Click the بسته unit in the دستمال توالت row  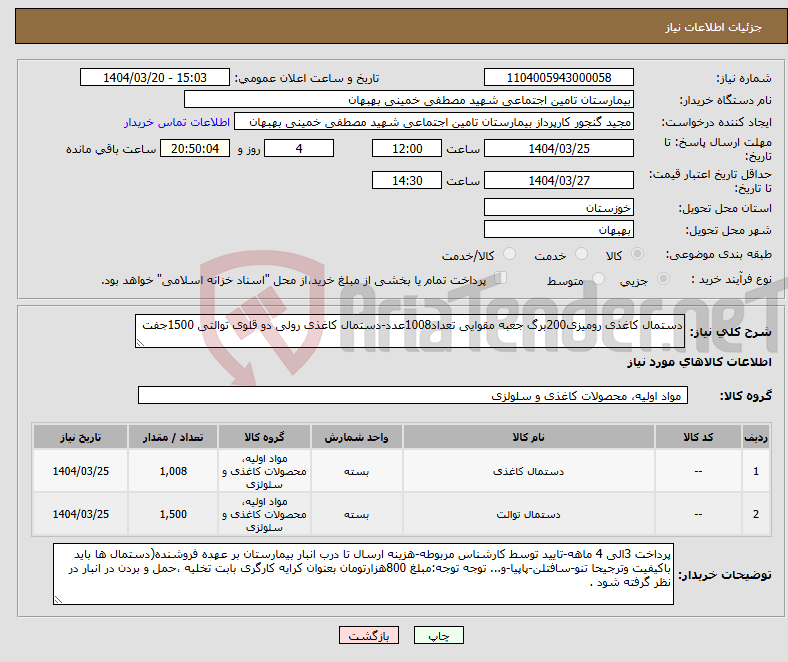356,514
